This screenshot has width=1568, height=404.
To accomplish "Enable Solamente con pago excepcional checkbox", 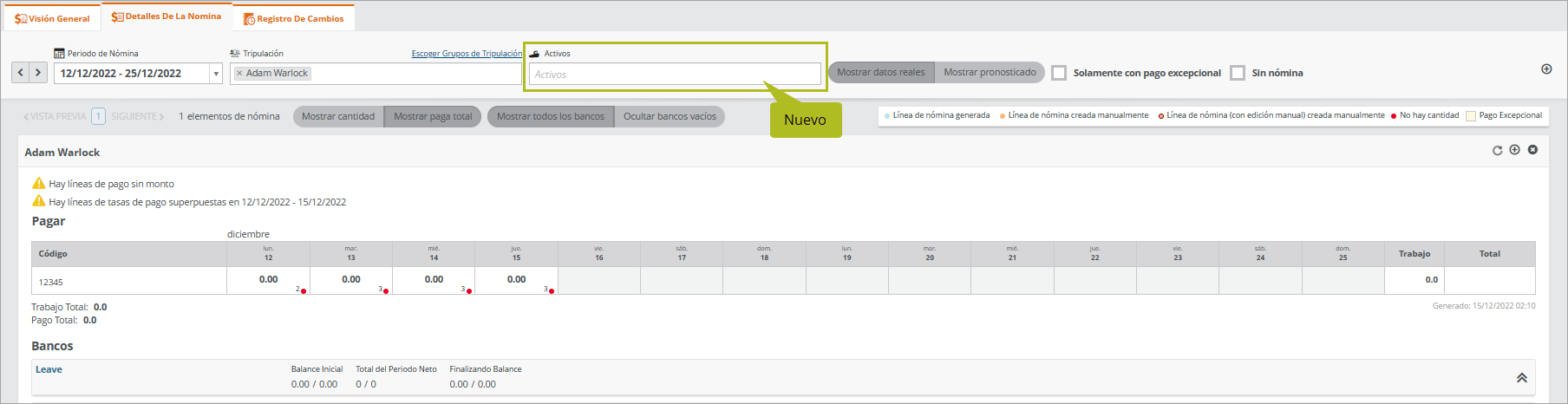I will pos(1059,73).
